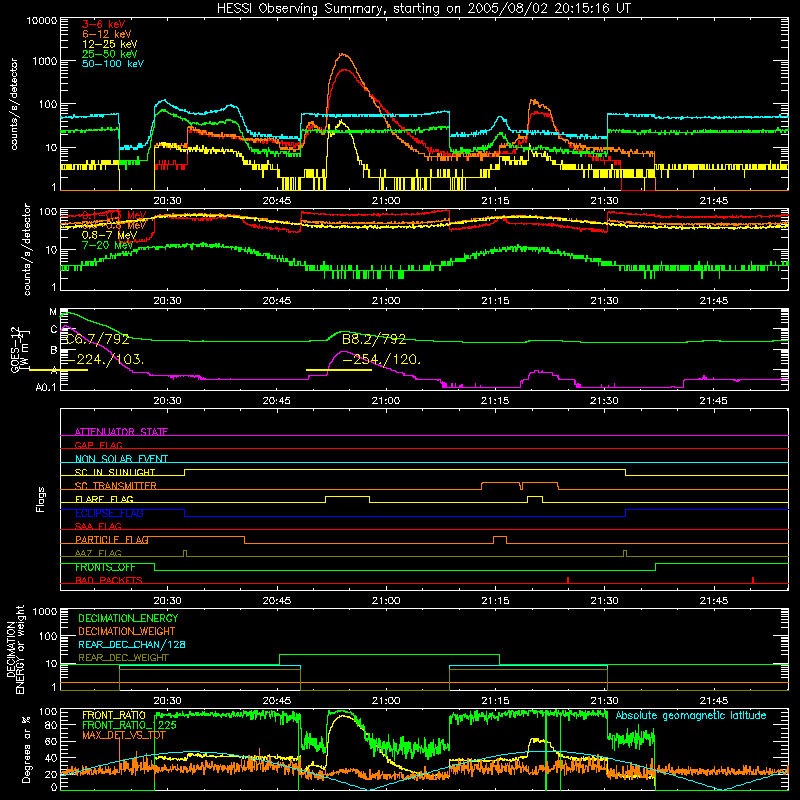Viewport: 800px width, 800px height.
Task: Select the MAX_DET_VS_TOT legend label
Action: click(123, 735)
